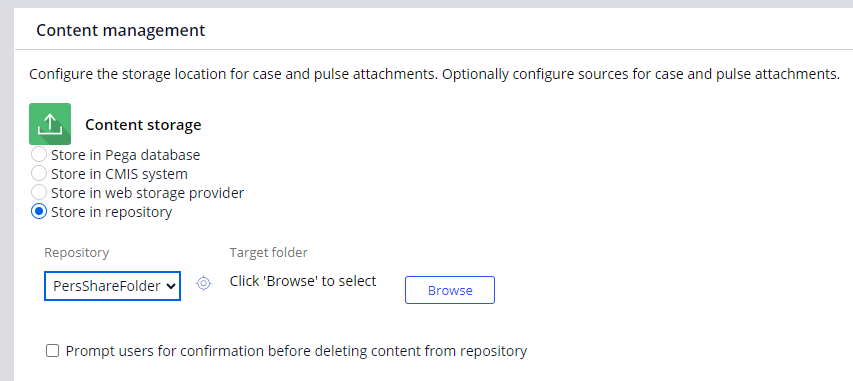Click the Content storage heading text
This screenshot has width=853, height=381.
click(143, 125)
